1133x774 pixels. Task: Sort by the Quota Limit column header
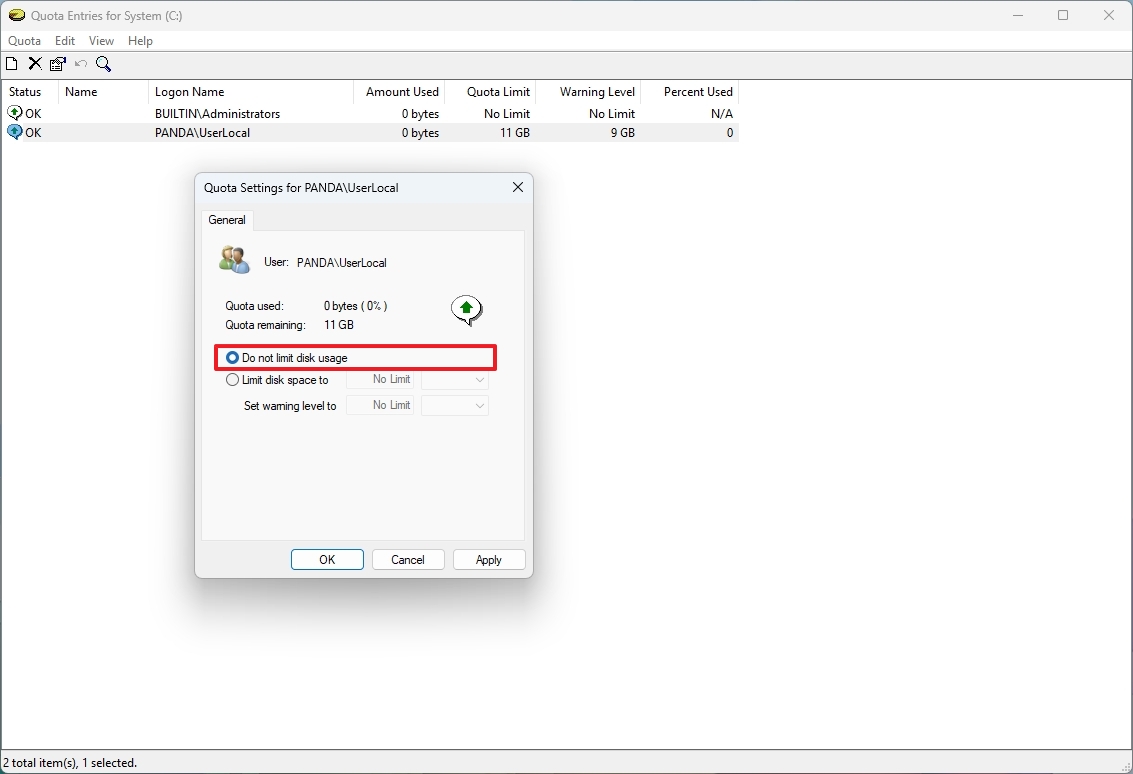tap(490, 92)
